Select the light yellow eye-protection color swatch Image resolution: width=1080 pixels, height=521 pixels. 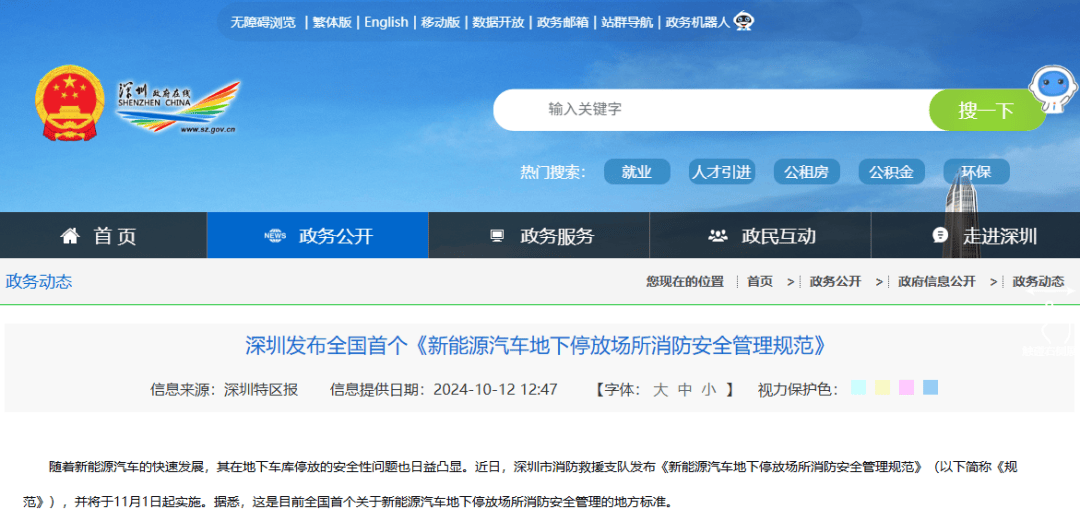tap(882, 388)
